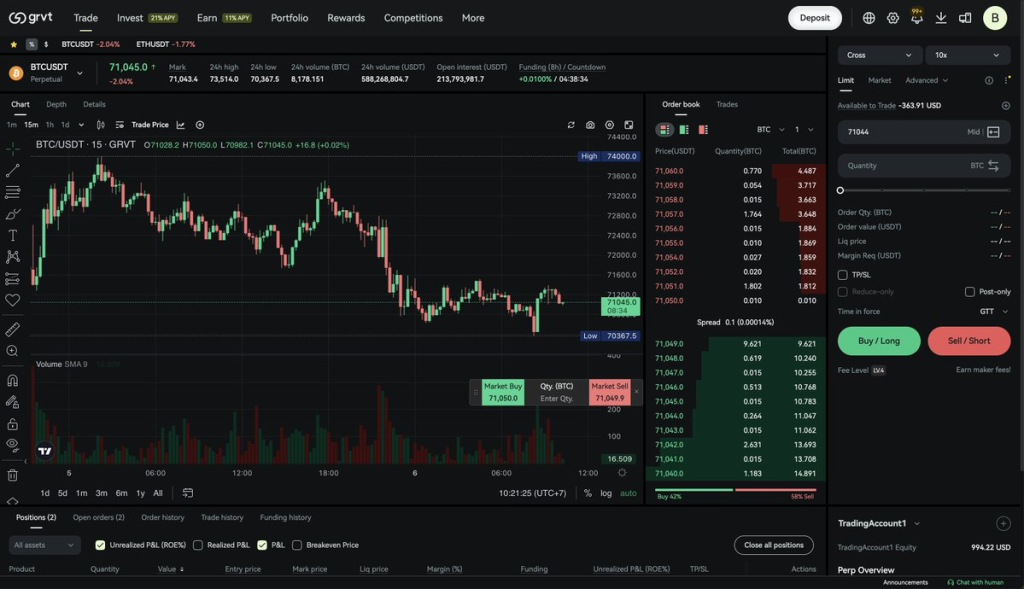The image size is (1024, 589).
Task: Click the order size slider handle
Action: 840,190
